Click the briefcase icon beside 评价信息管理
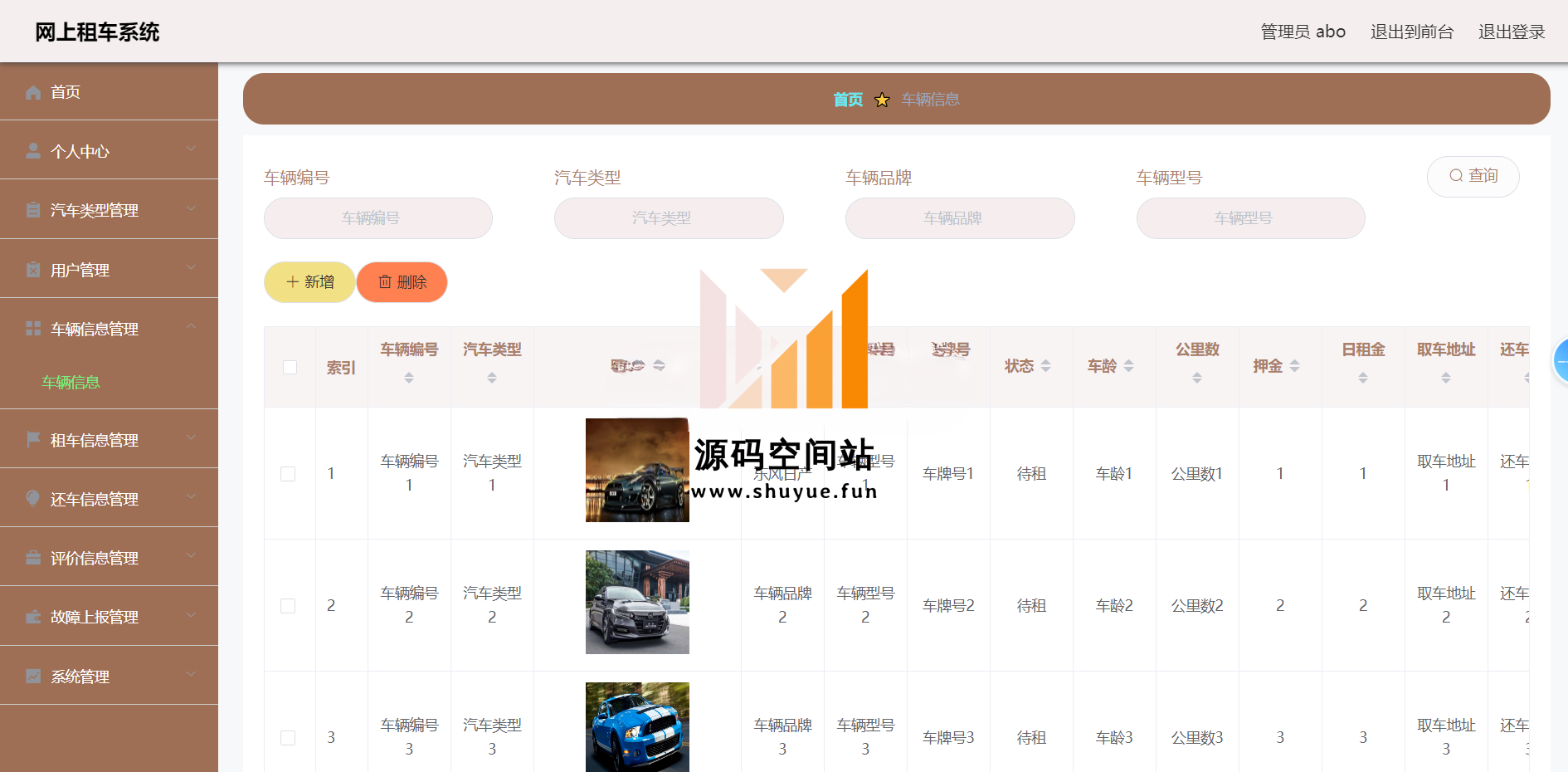1568x772 pixels. [x=33, y=558]
